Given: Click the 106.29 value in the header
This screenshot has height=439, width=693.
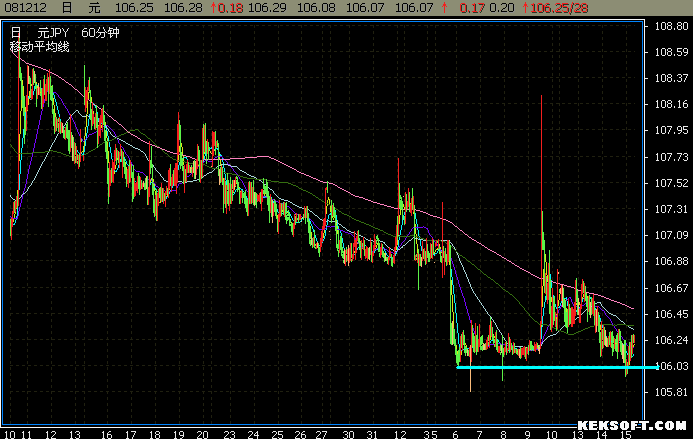Looking at the screenshot, I should click(x=267, y=8).
